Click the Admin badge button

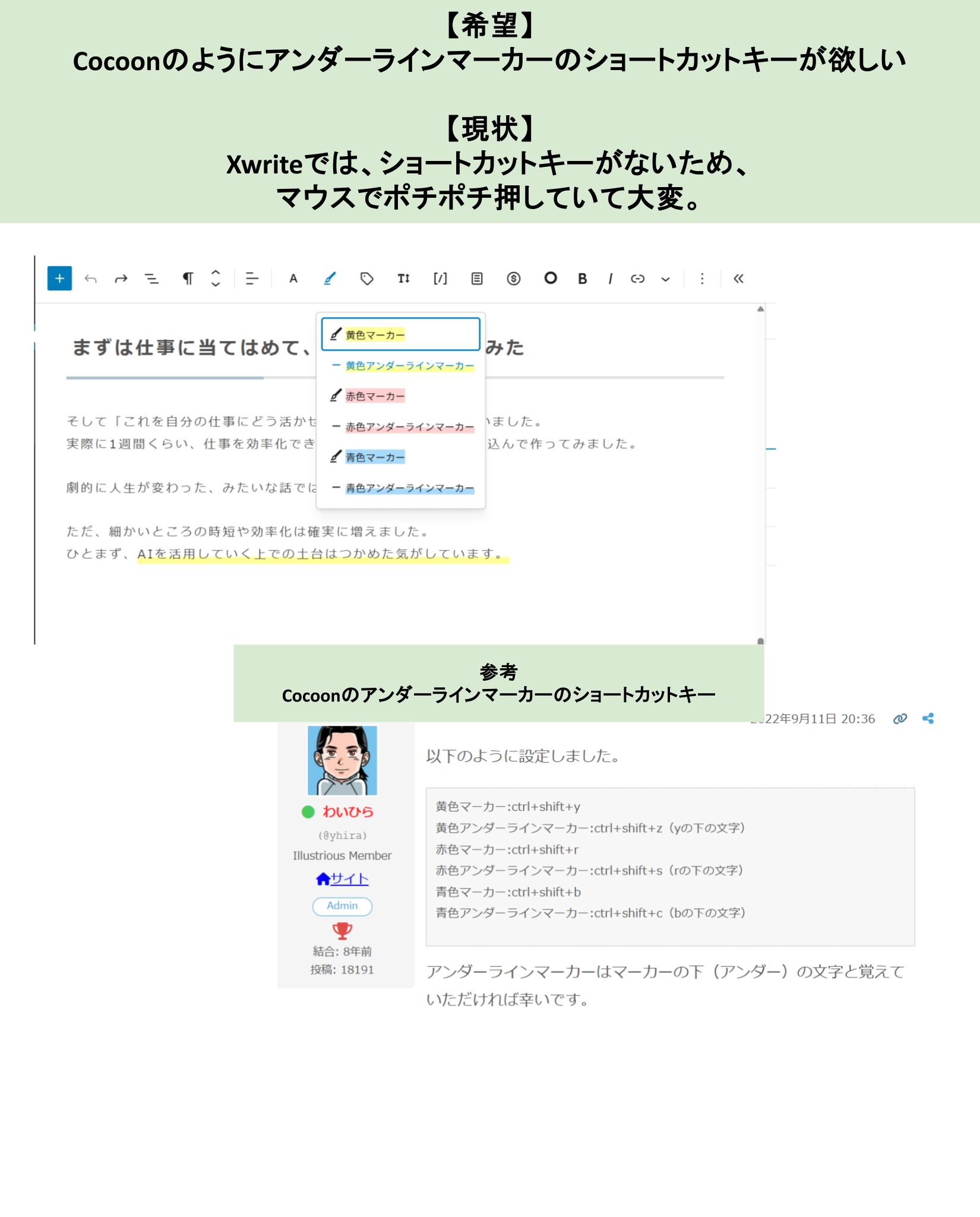coord(342,906)
